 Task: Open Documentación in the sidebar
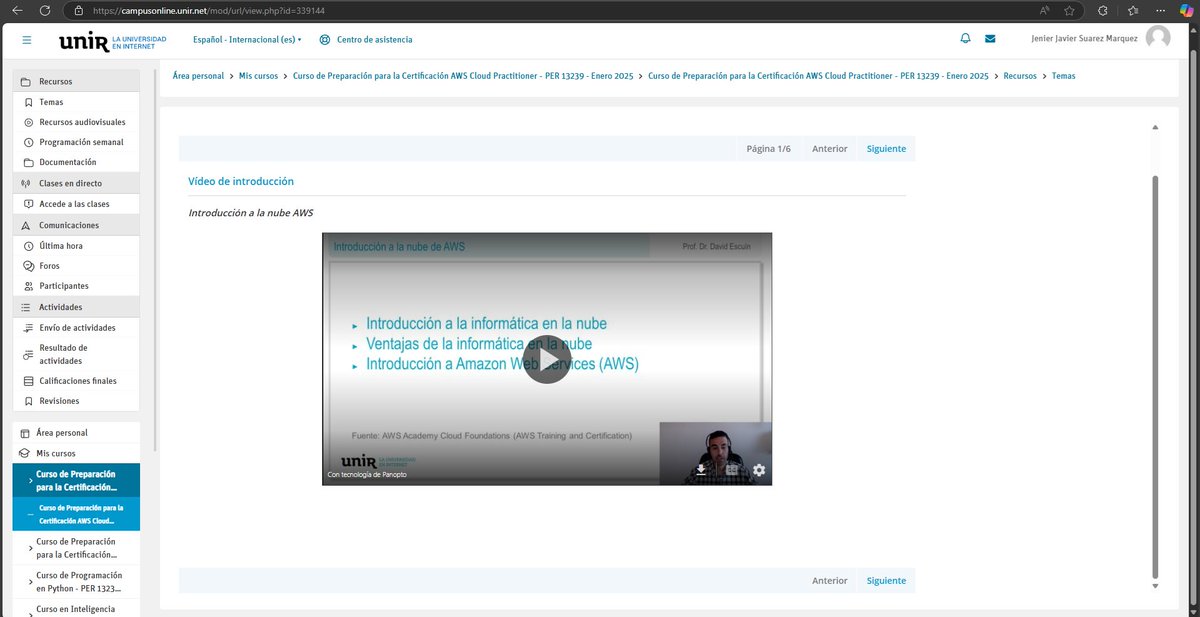pyautogui.click(x=78, y=162)
